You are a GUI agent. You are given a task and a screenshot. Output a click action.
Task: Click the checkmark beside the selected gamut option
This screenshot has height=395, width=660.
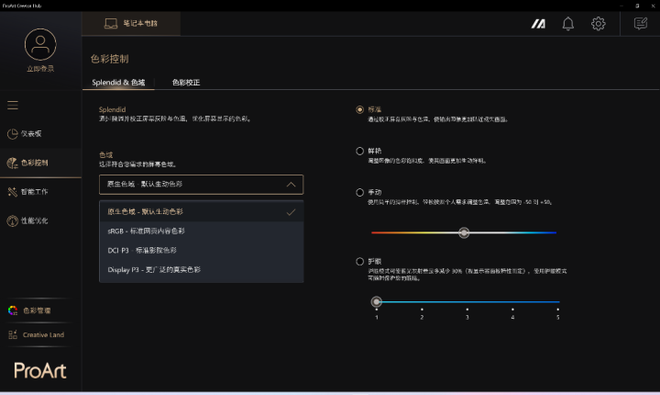291,212
